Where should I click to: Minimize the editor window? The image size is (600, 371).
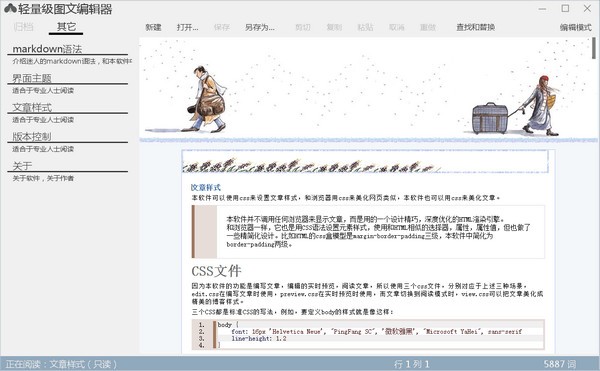542,8
